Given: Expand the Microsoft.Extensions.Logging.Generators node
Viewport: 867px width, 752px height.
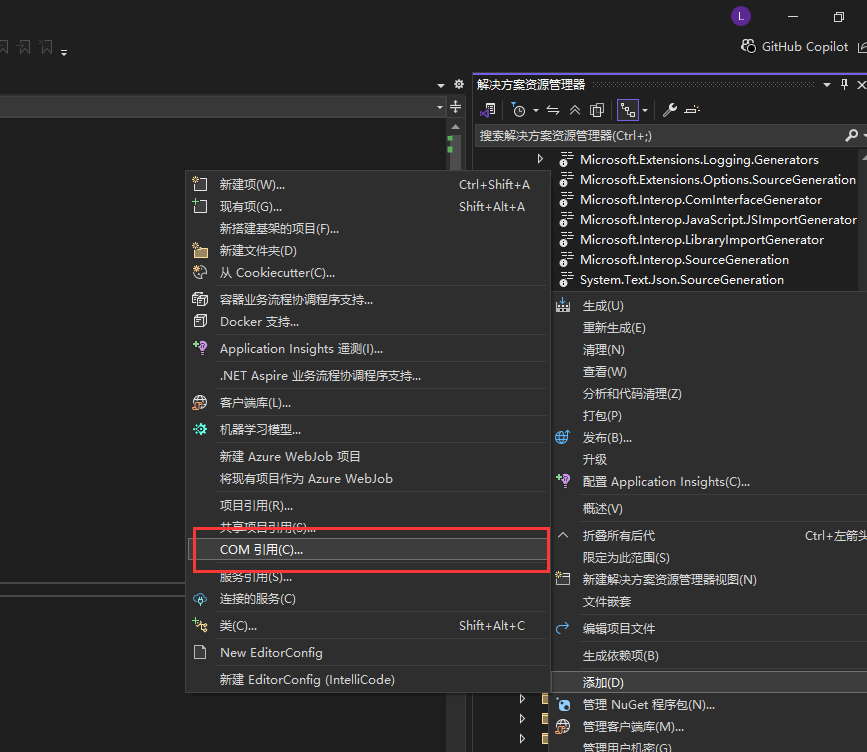Looking at the screenshot, I should pos(540,159).
